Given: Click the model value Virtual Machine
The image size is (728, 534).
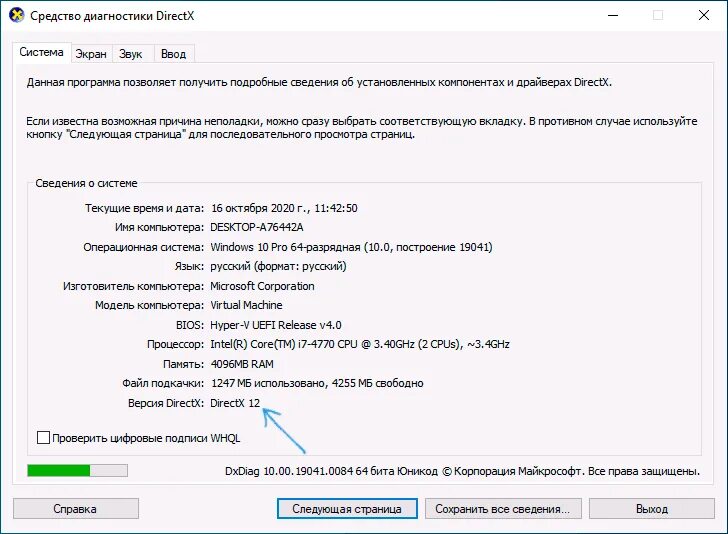Looking at the screenshot, I should (247, 305).
